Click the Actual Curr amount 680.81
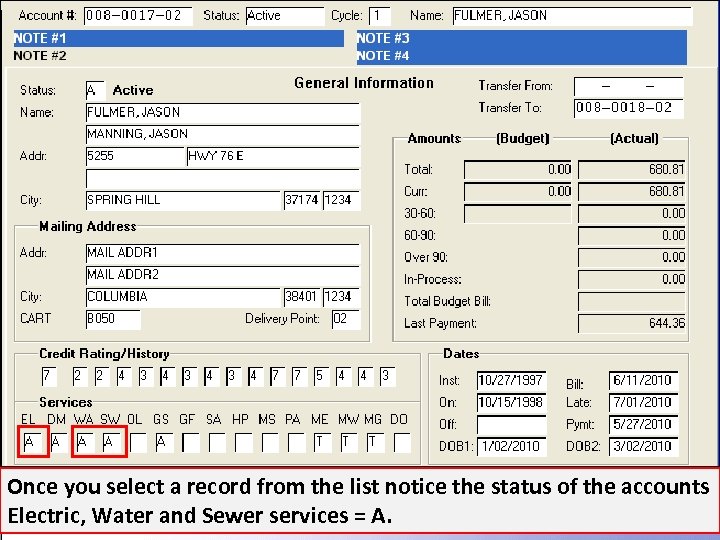The width and height of the screenshot is (720, 540). coord(631,192)
